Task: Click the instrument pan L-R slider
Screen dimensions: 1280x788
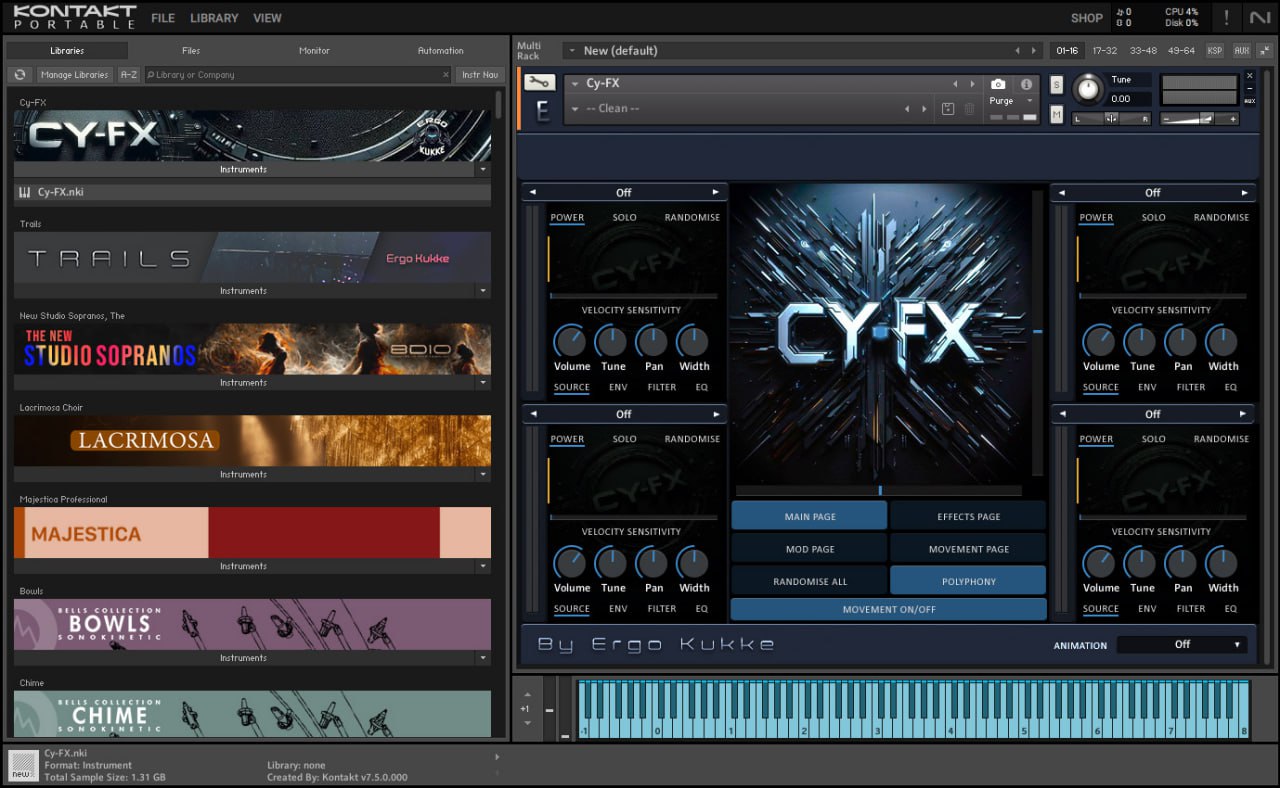Action: pyautogui.click(x=1112, y=118)
